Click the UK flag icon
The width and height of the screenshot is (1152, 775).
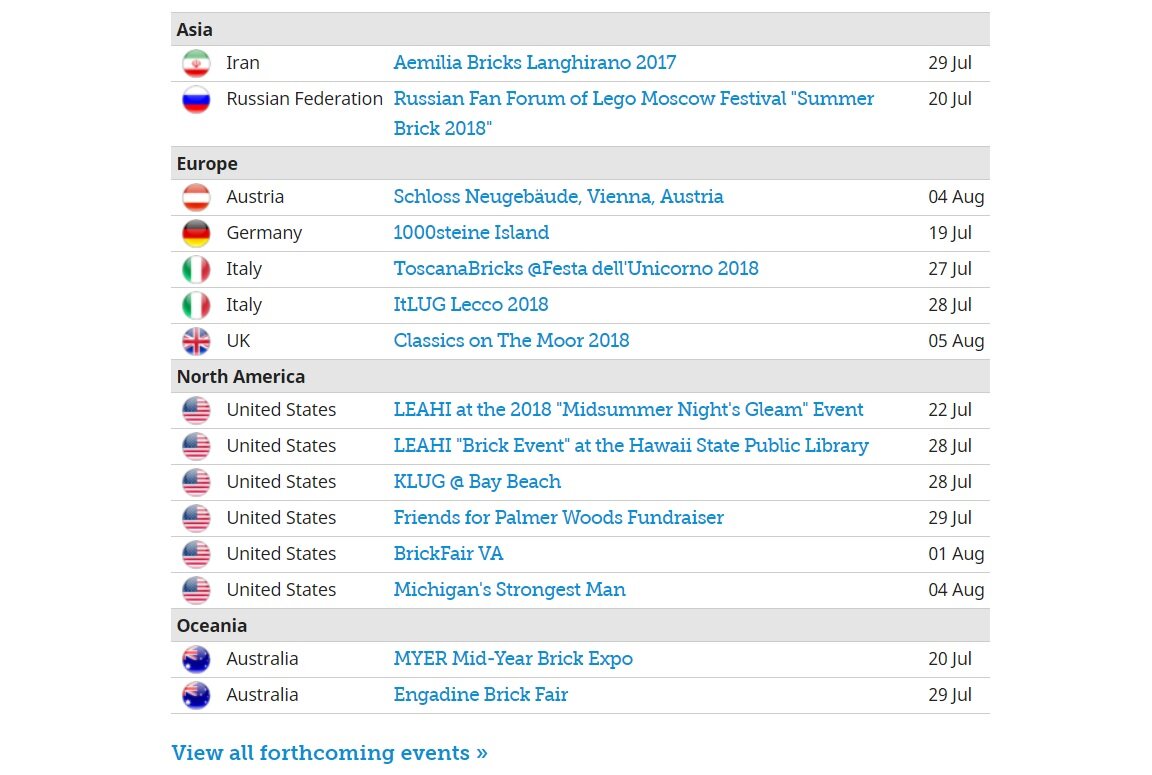(196, 342)
